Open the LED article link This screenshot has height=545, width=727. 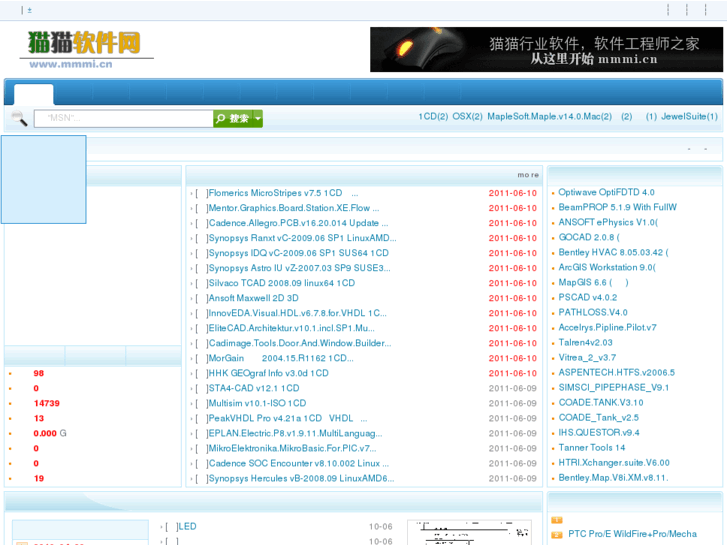(187, 526)
